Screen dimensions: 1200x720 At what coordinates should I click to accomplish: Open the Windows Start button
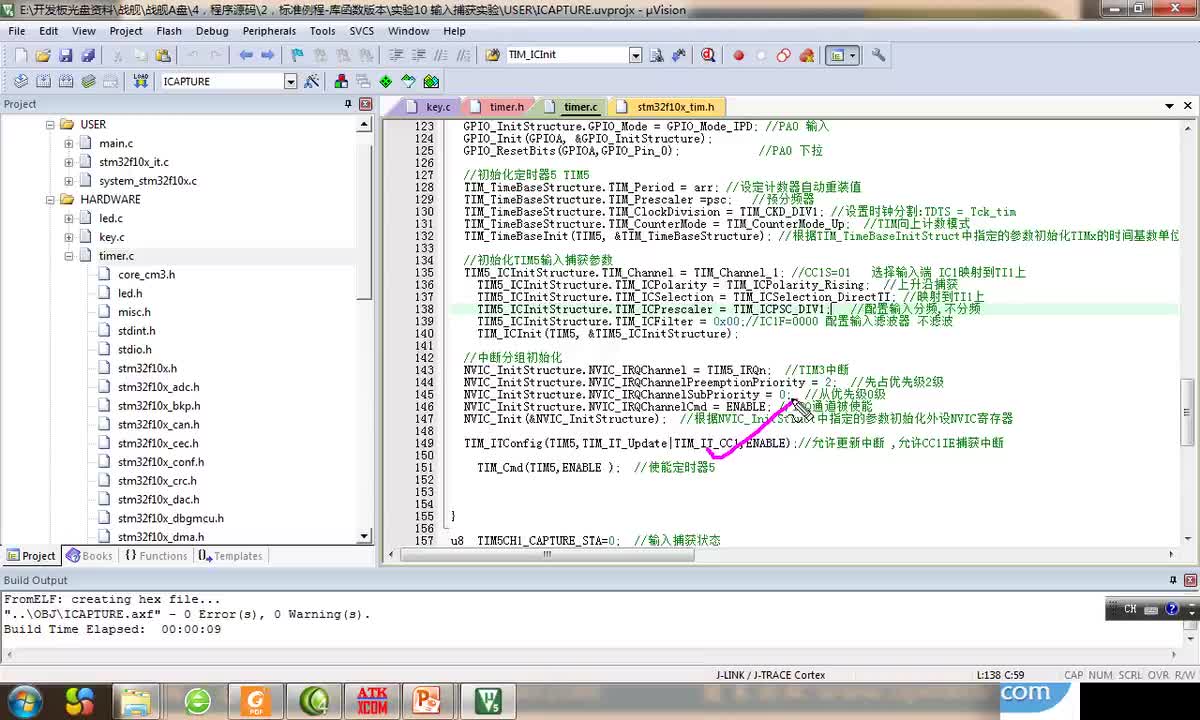(x=23, y=700)
